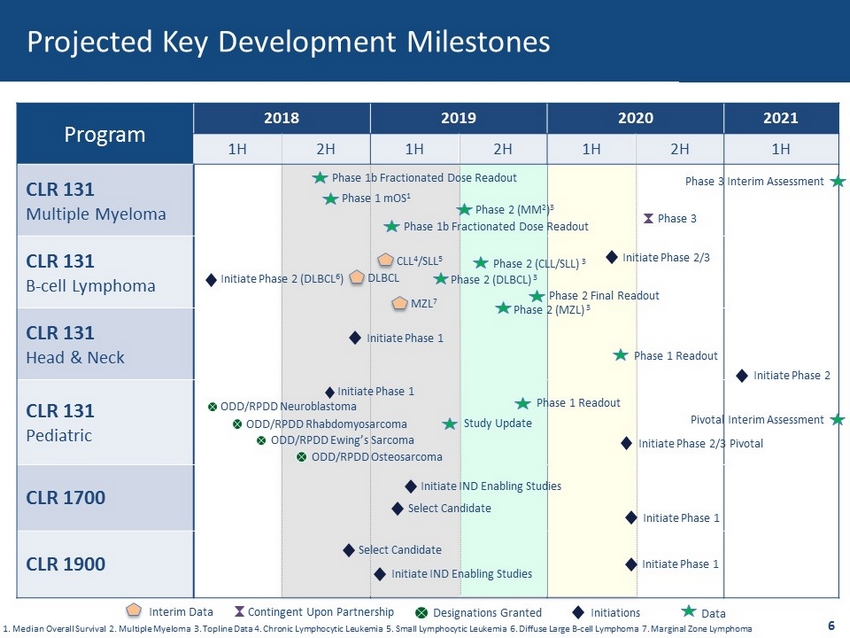This screenshot has height=638, width=850.
Task: Select the Program column header cell
Action: coord(105,133)
